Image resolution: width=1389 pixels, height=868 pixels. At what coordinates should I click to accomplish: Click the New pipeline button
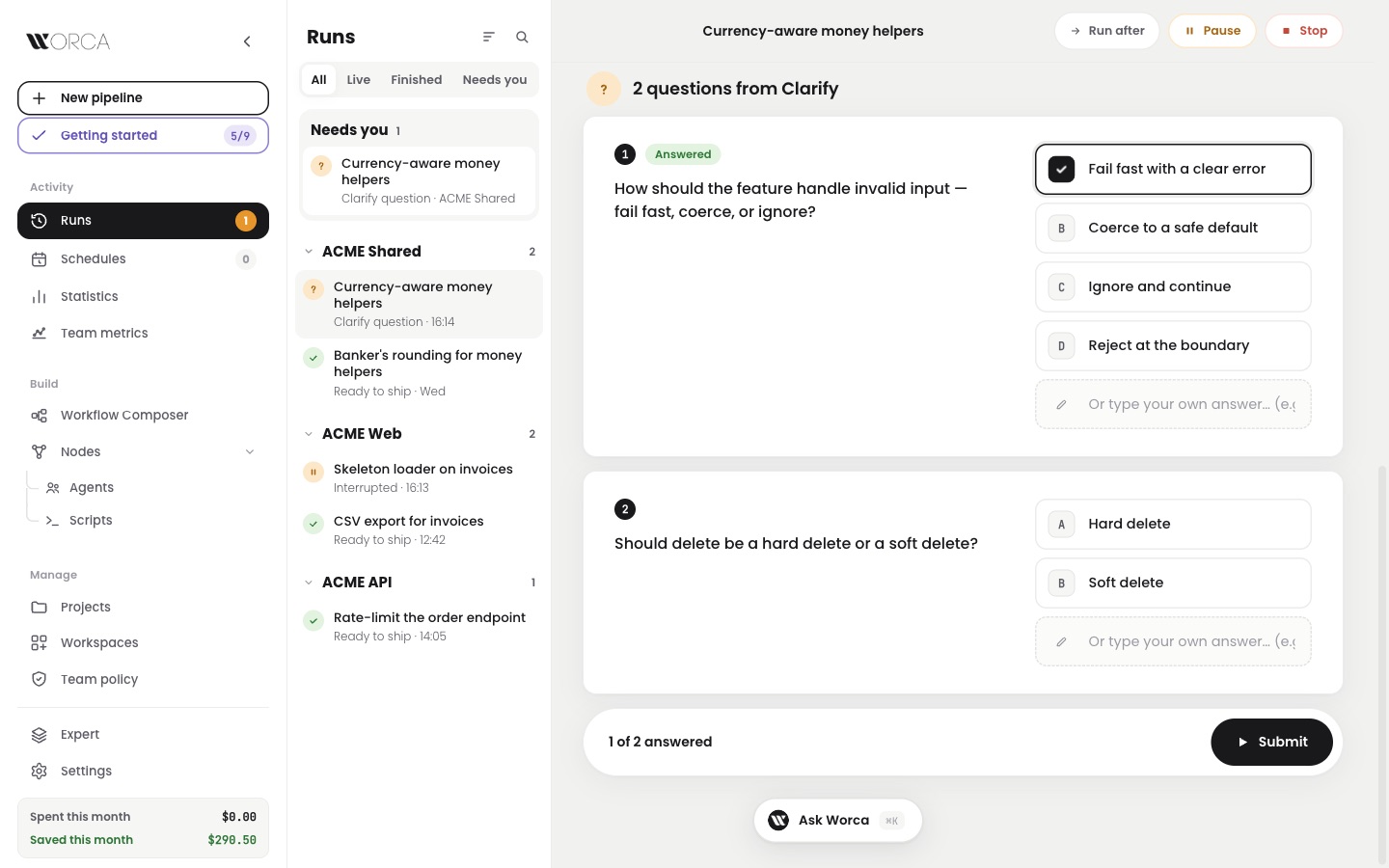click(x=143, y=97)
